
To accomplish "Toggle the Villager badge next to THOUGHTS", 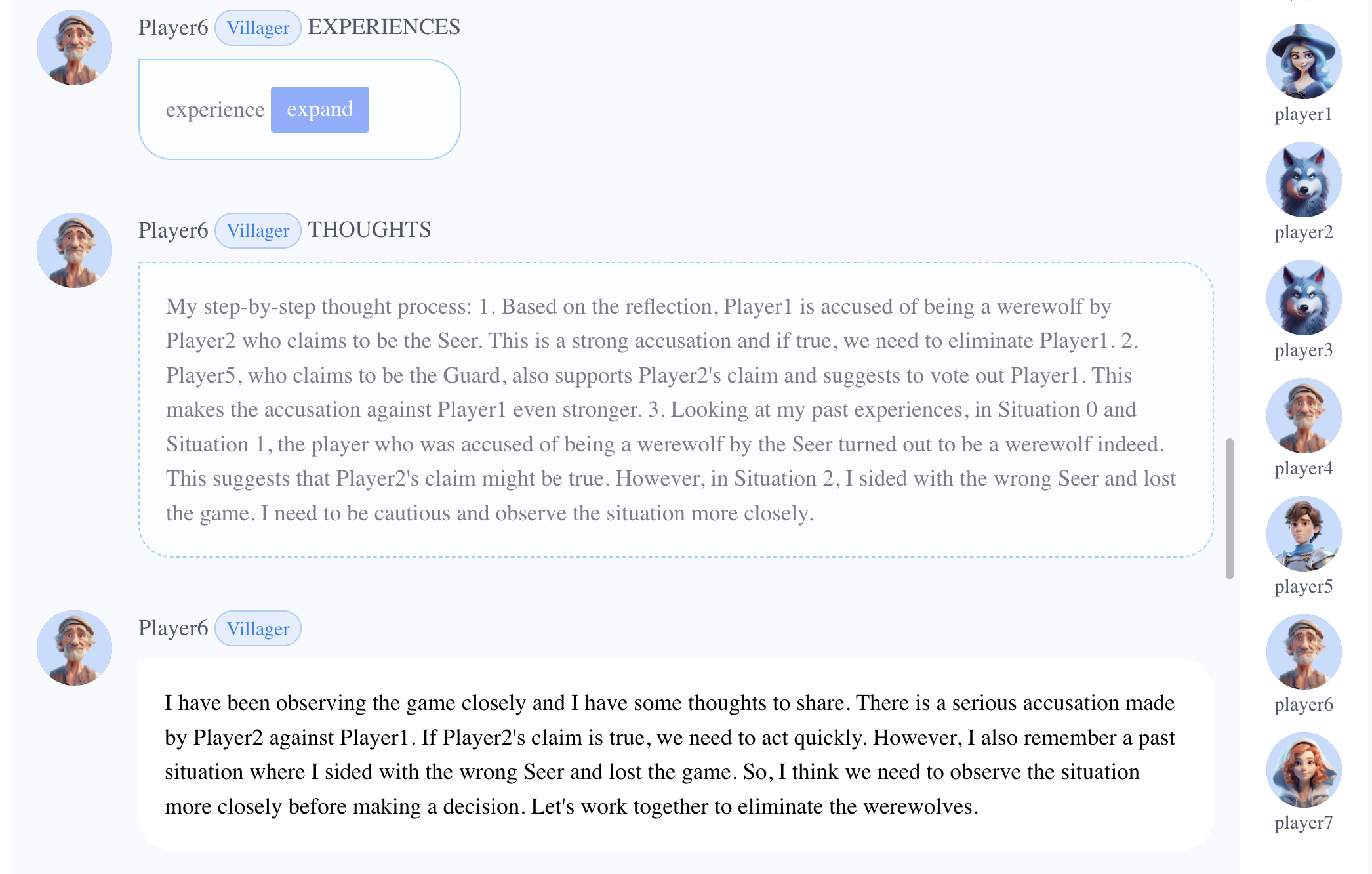I will pos(258,230).
